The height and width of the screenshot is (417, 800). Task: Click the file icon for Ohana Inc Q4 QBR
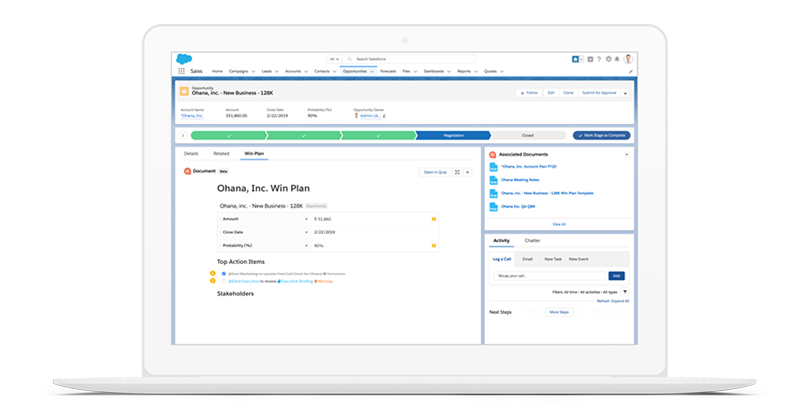pos(493,207)
